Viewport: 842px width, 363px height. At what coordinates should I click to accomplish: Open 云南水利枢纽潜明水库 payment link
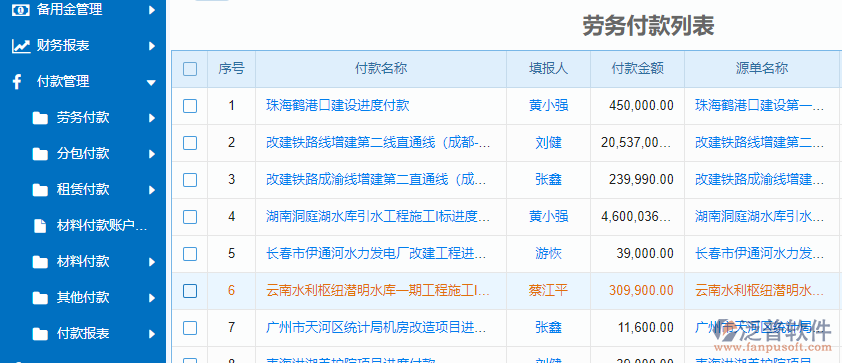(x=378, y=291)
